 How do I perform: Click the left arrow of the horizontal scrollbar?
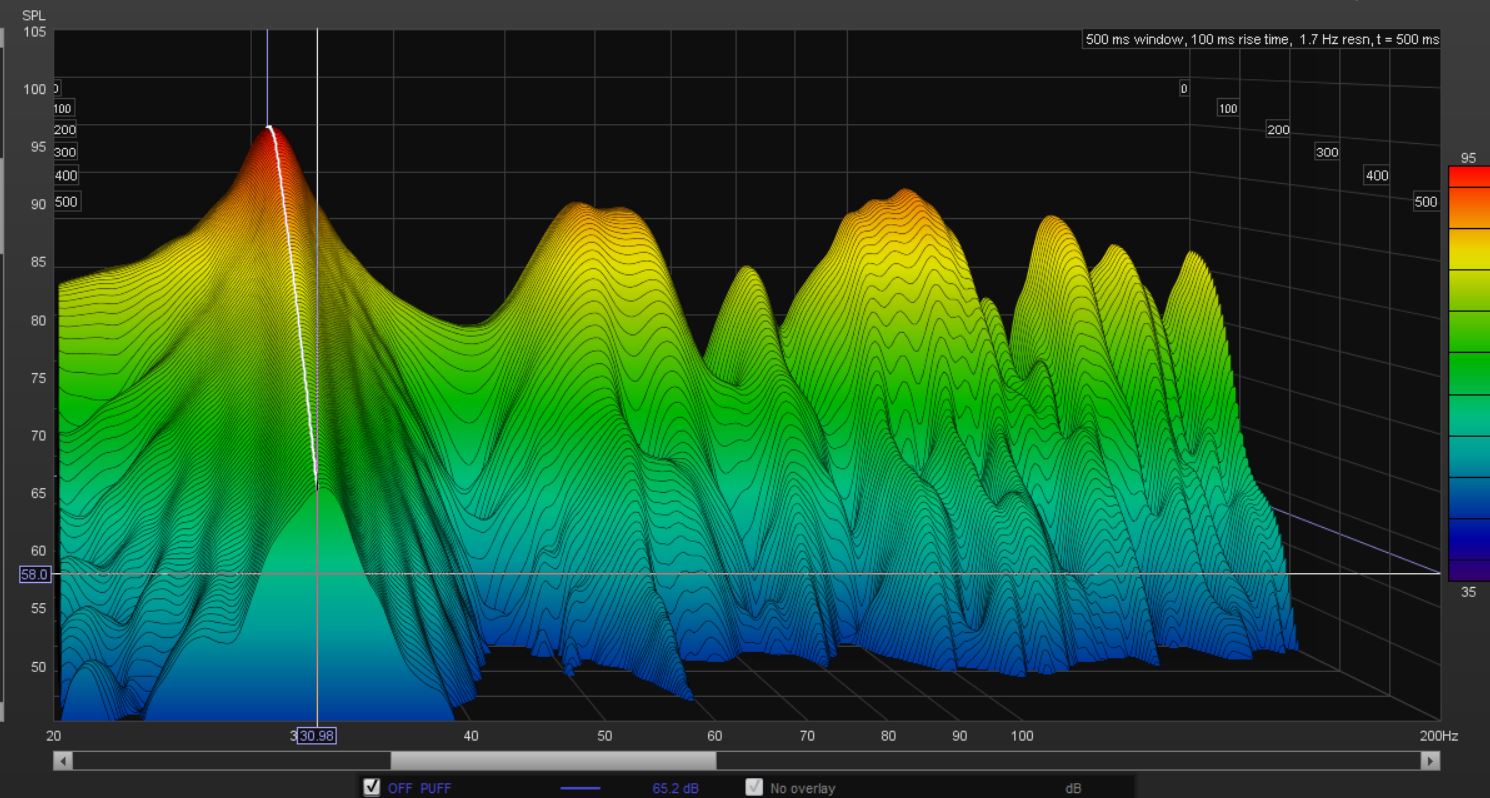pos(64,761)
